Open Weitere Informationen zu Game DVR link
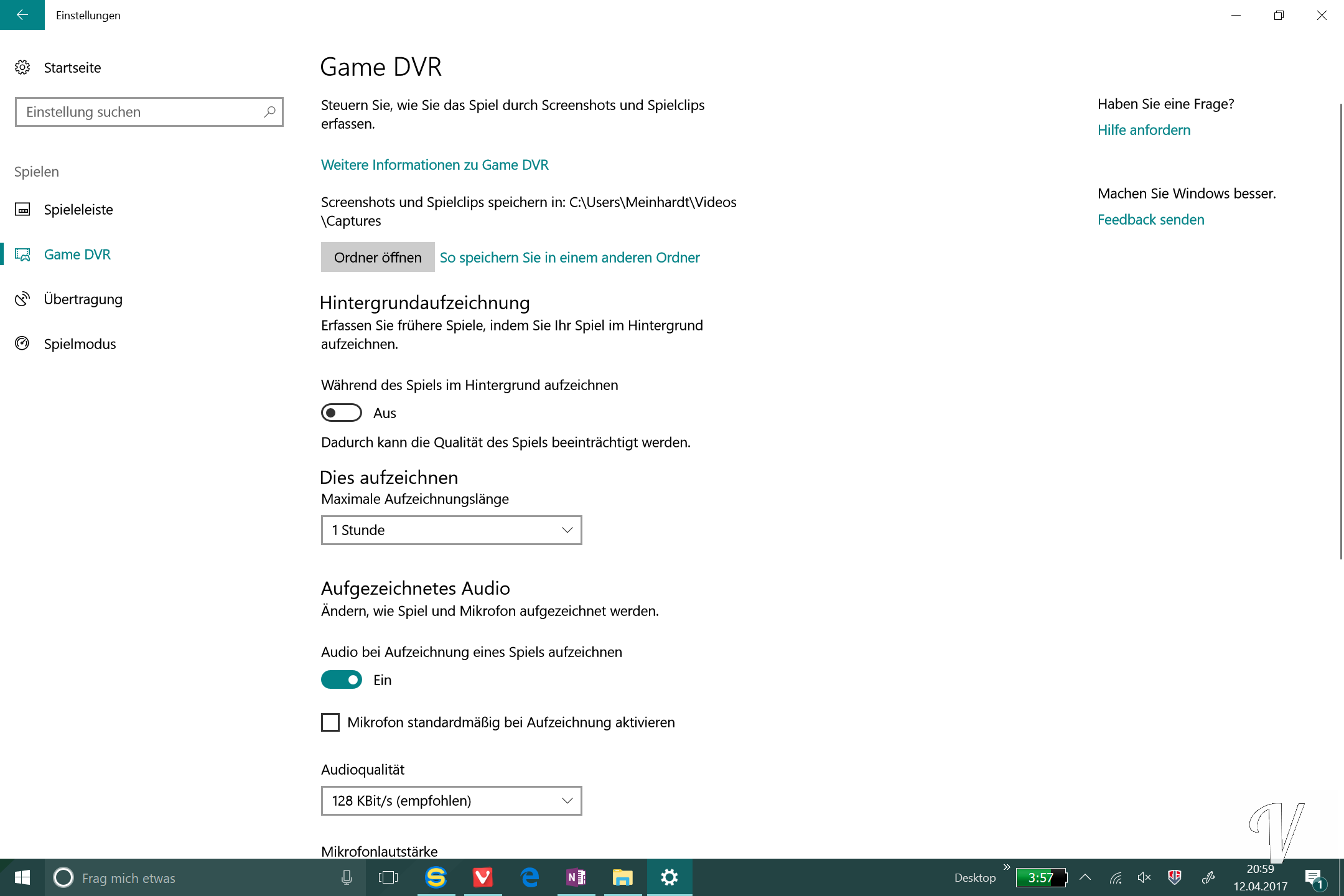Viewport: 1344px width, 896px height. tap(434, 165)
